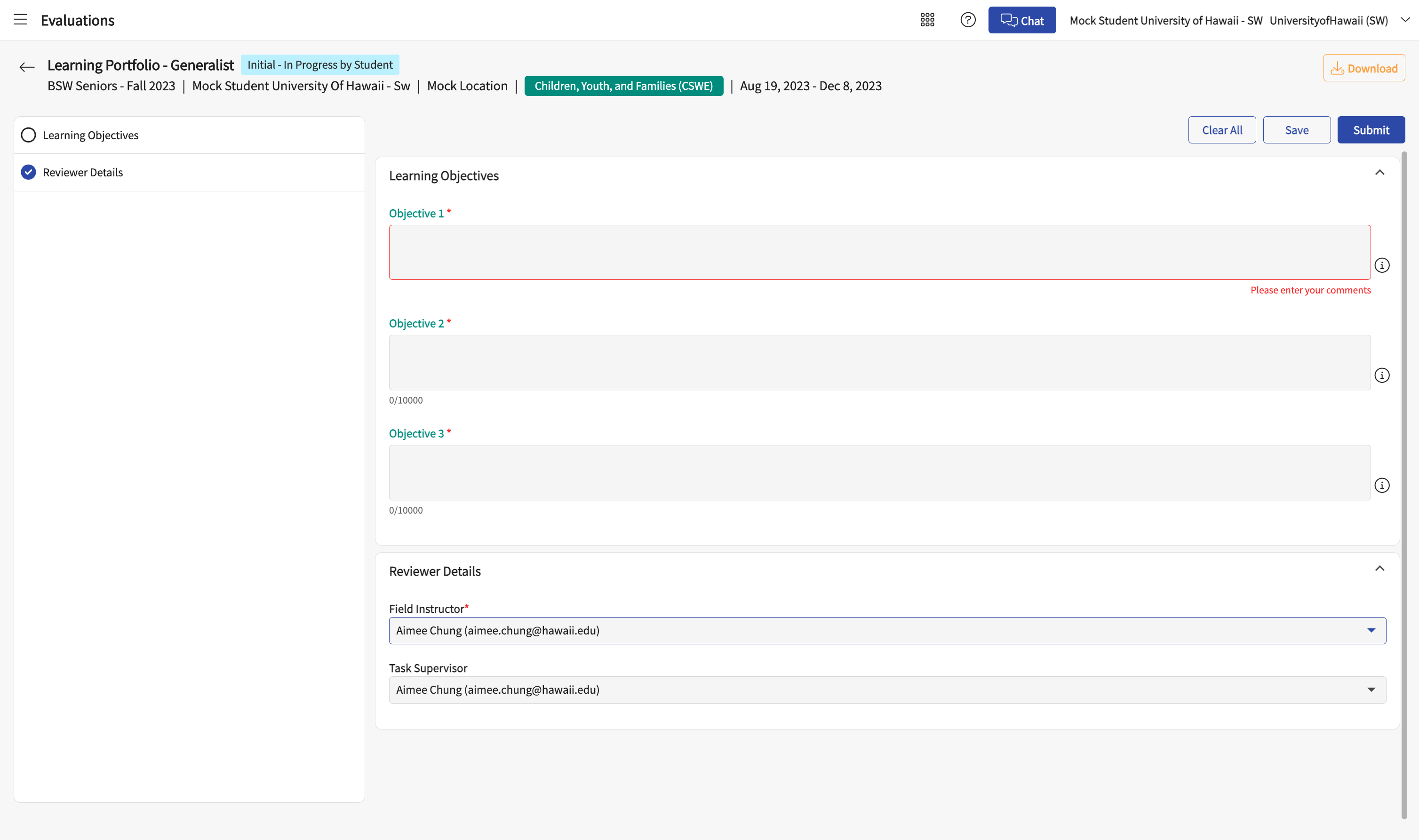The height and width of the screenshot is (840, 1419).
Task: Click the Objective 3 text field
Action: pos(879,473)
